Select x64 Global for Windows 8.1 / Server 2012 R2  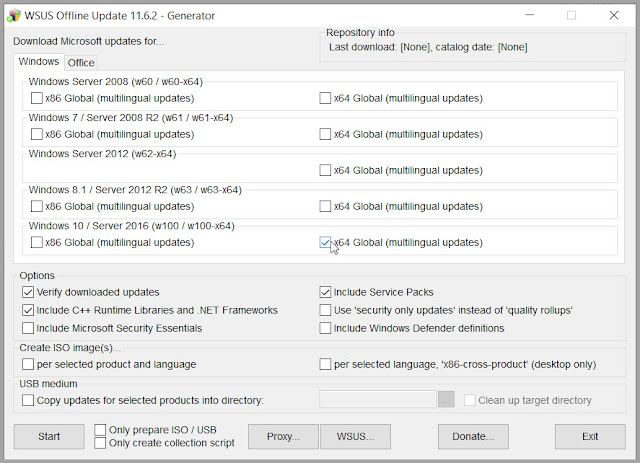[x=325, y=206]
